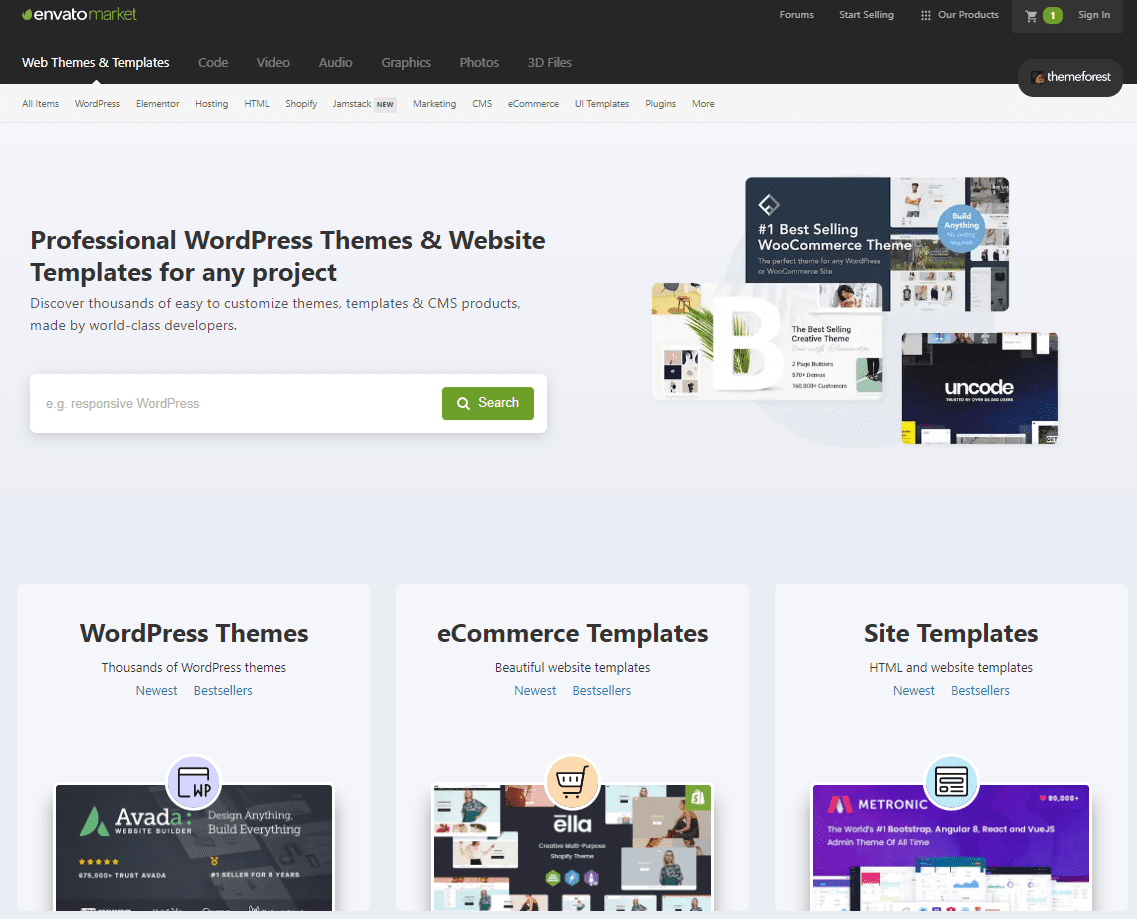Open the Elementor category menu
This screenshot has width=1137, height=919.
click(x=157, y=104)
